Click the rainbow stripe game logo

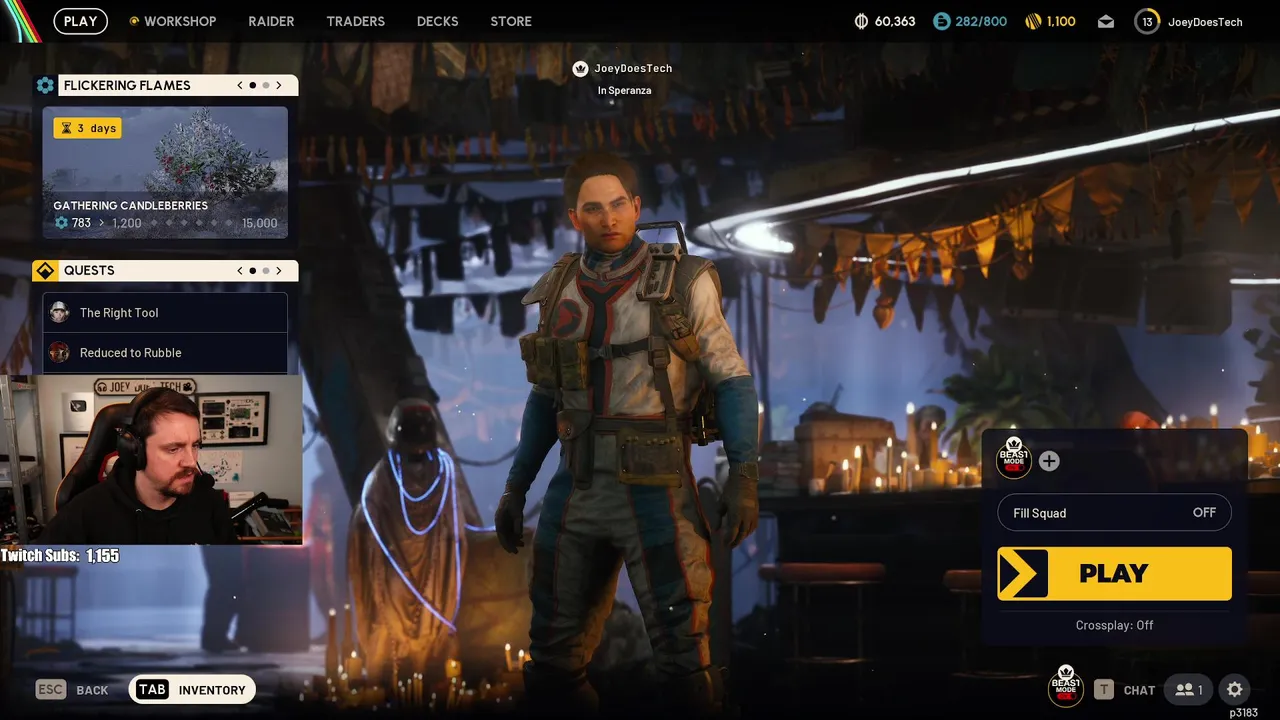(x=20, y=21)
